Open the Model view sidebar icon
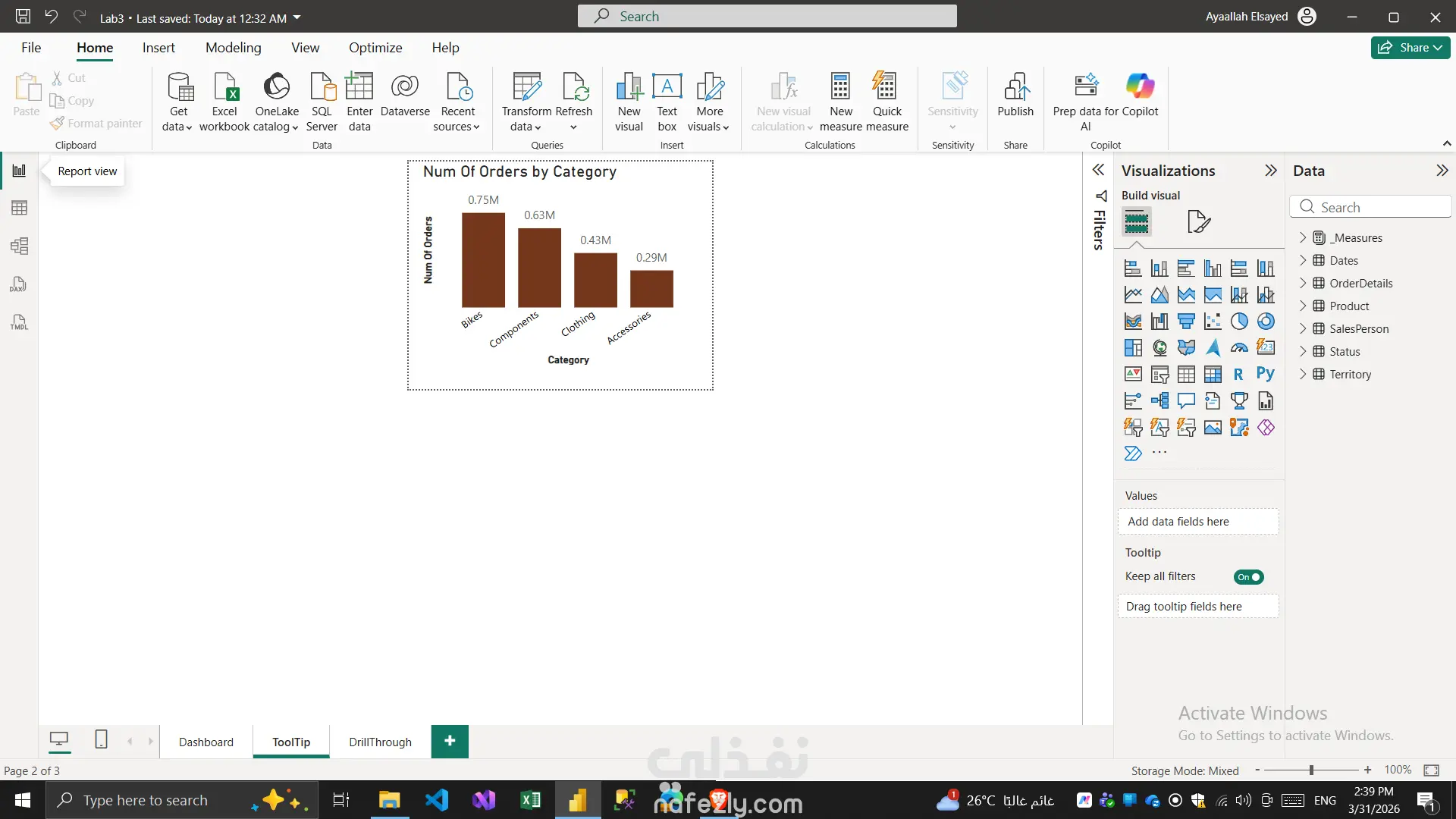 click(19, 246)
